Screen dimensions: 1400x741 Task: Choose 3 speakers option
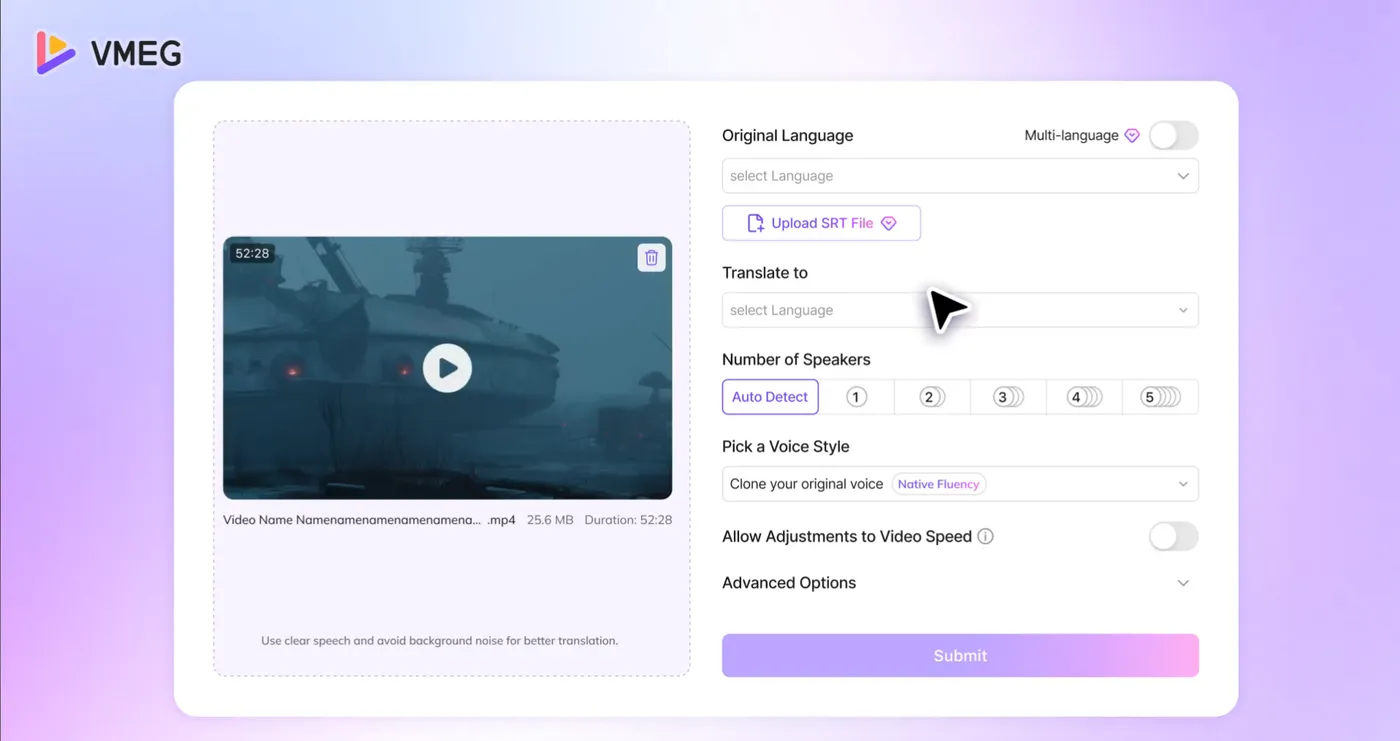1008,397
